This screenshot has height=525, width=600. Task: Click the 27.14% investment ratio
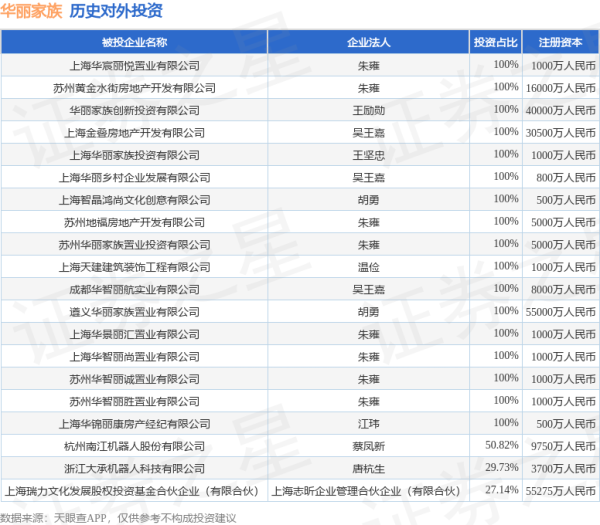(x=502, y=490)
